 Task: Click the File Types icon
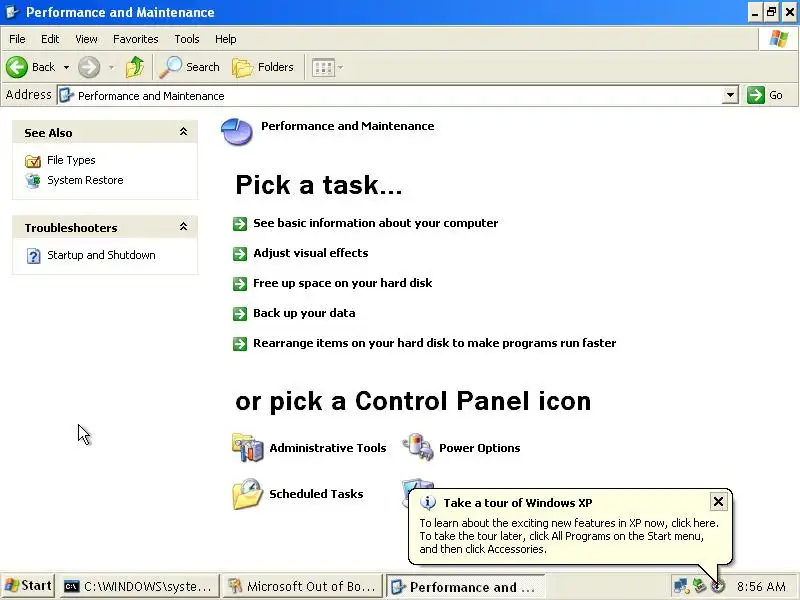33,161
